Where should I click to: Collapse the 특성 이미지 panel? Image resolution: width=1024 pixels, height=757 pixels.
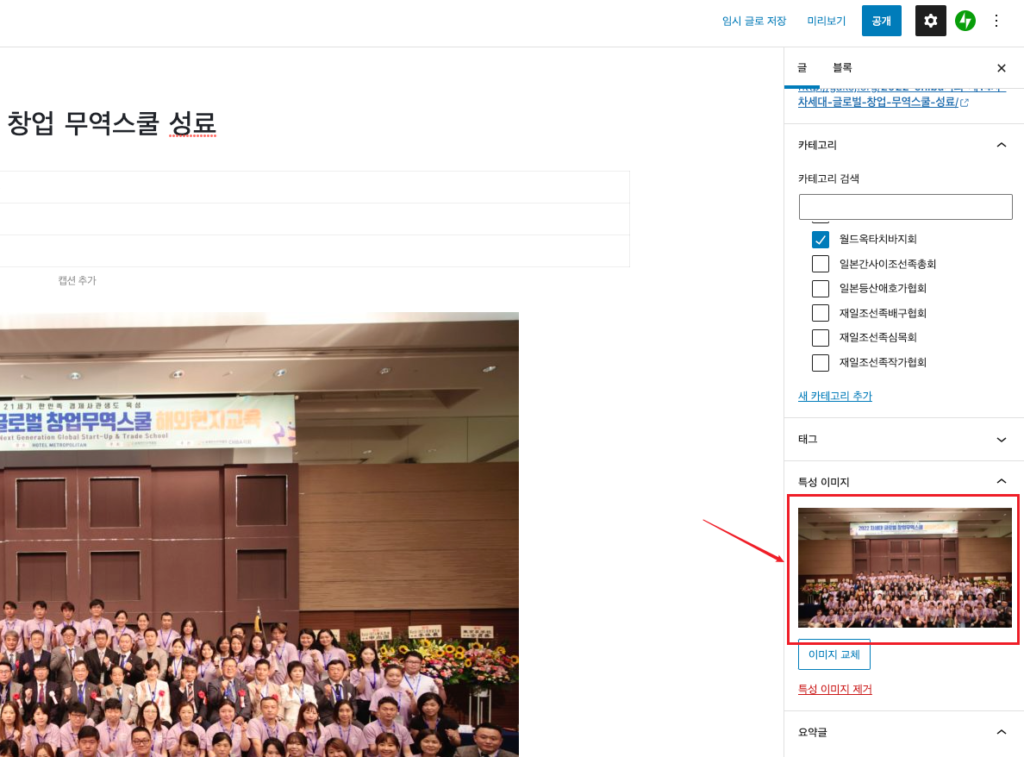[x=1001, y=482]
